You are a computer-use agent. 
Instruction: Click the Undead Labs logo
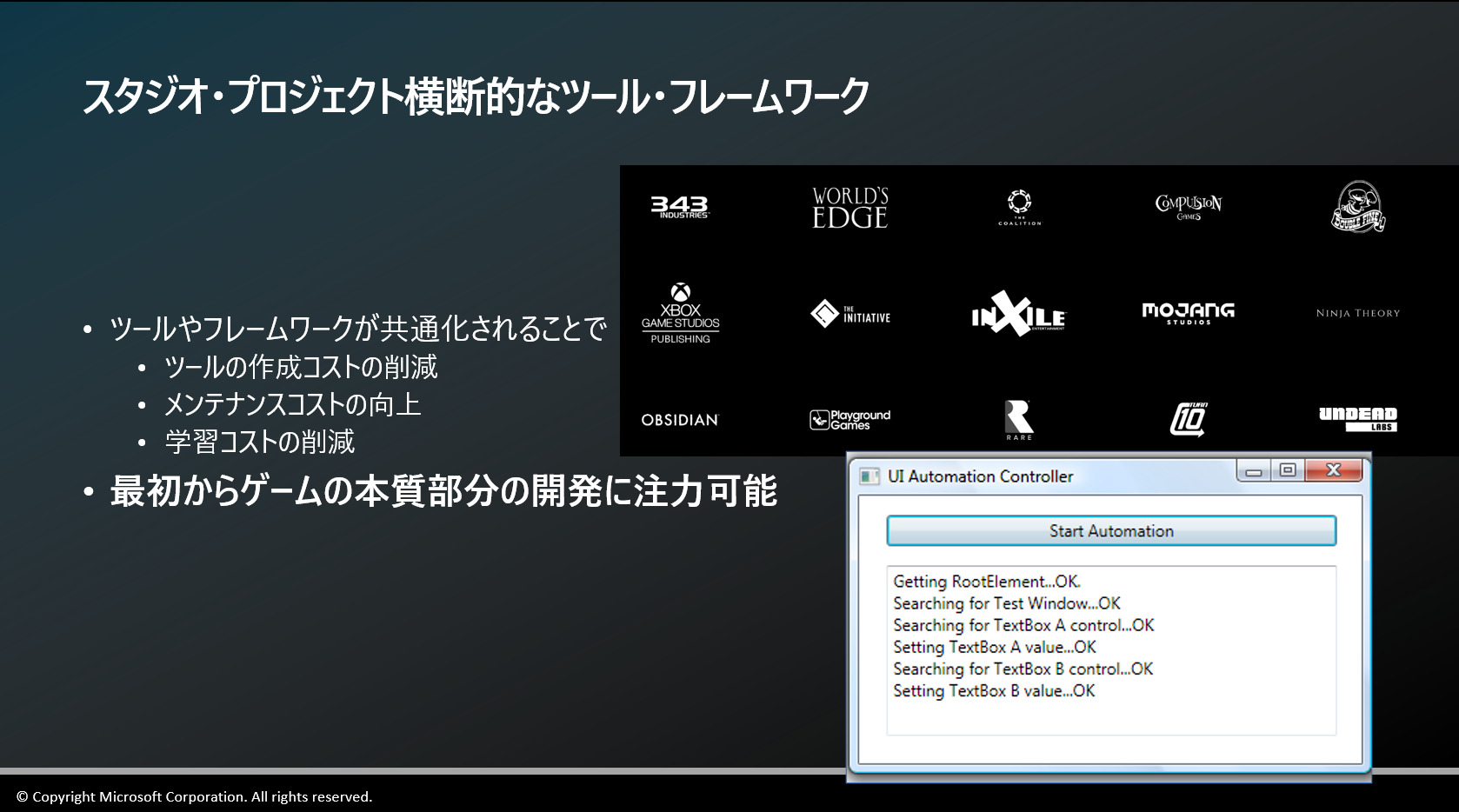point(1358,419)
